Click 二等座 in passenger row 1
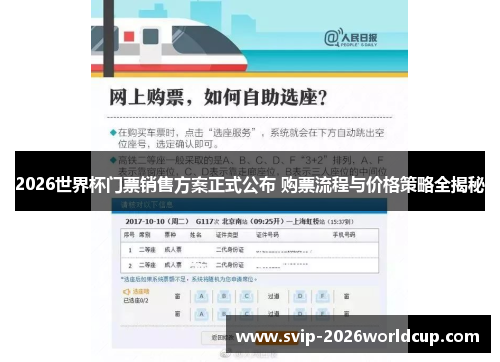The height and width of the screenshot is (362, 500). (x=147, y=250)
